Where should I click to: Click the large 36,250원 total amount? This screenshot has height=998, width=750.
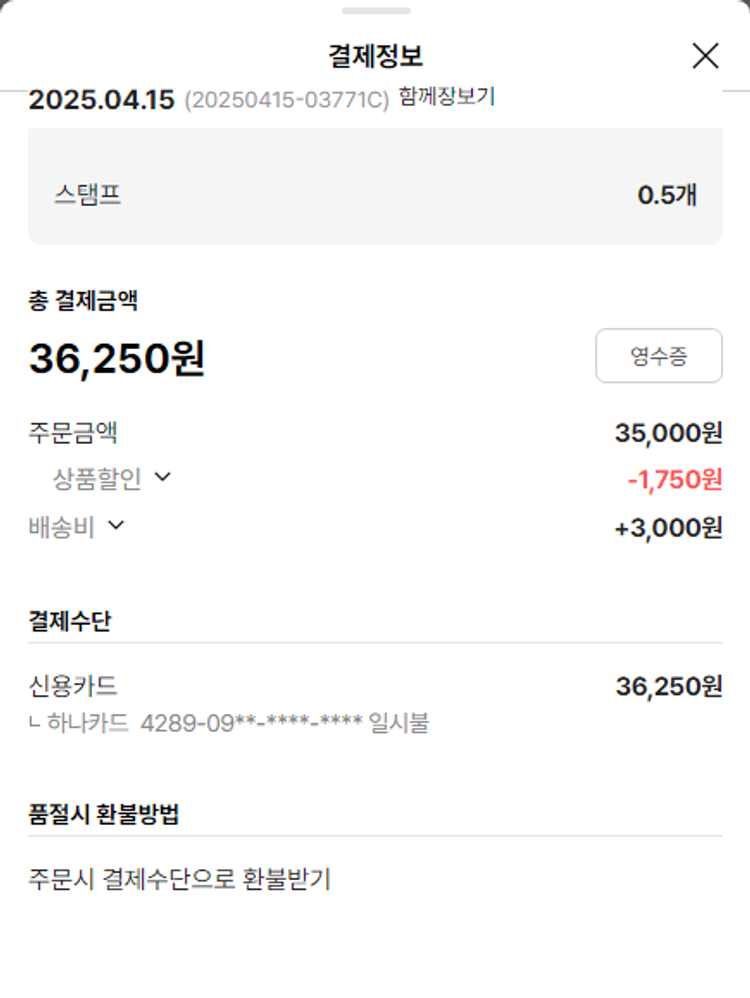(x=117, y=358)
